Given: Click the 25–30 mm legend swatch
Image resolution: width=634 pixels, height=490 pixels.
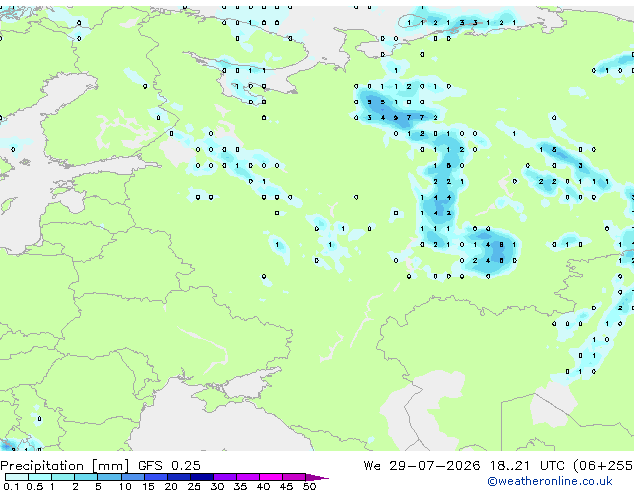Looking at the screenshot, I should pos(201,477).
